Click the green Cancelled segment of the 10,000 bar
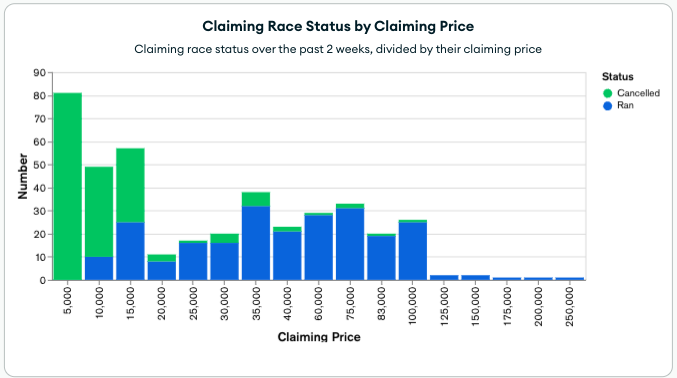This screenshot has height=378, width=677. point(99,212)
